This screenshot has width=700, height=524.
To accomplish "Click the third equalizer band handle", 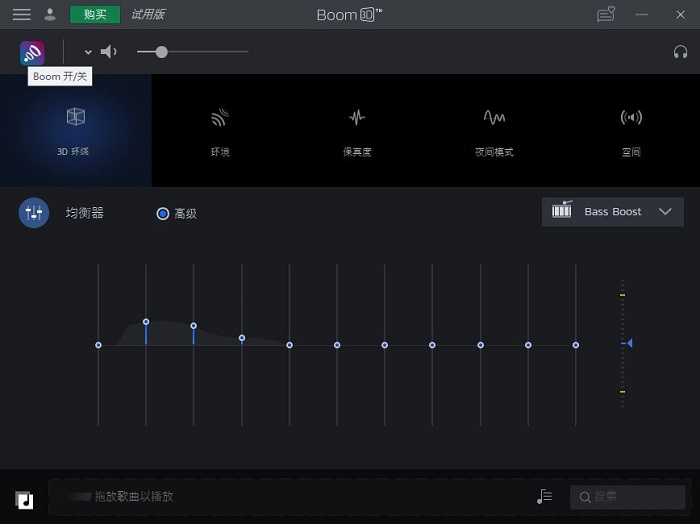I will 193,326.
